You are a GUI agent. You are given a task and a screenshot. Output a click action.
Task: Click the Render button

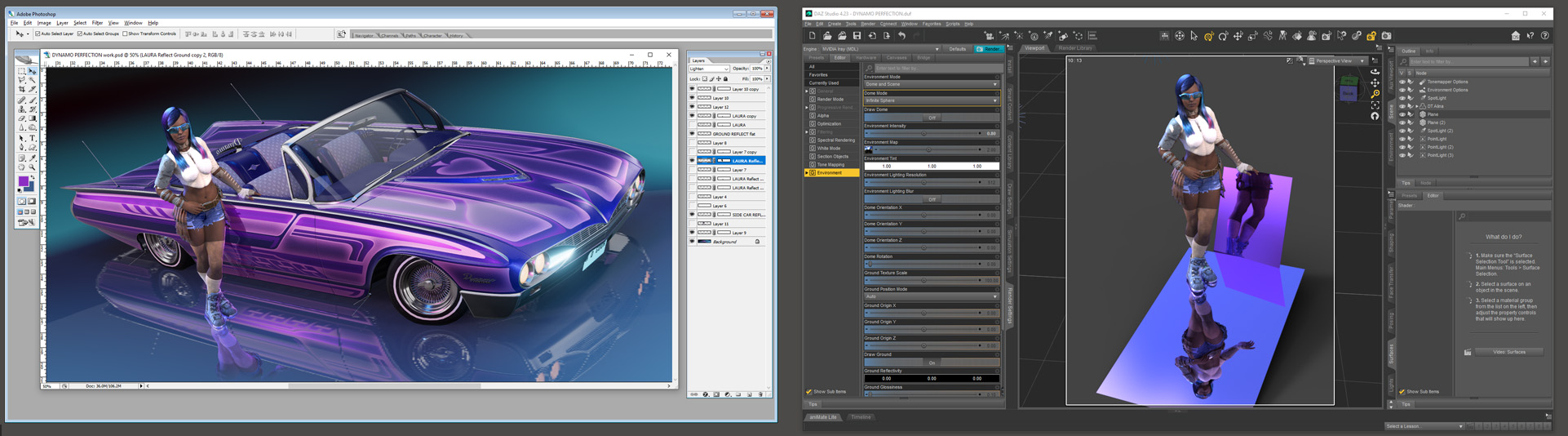click(989, 49)
